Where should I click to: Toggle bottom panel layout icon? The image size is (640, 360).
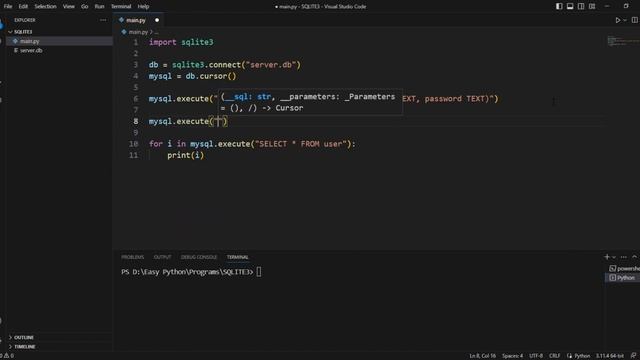click(570, 7)
